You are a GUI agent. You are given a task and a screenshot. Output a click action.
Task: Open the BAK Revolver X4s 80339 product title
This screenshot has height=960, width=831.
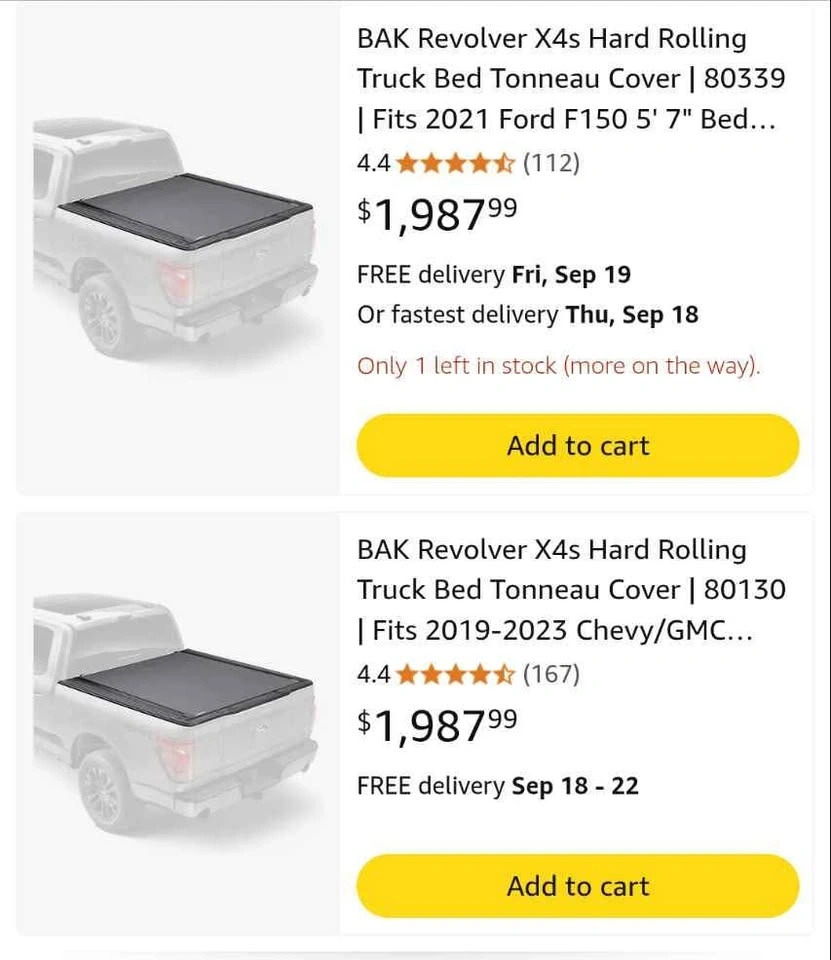click(x=570, y=79)
